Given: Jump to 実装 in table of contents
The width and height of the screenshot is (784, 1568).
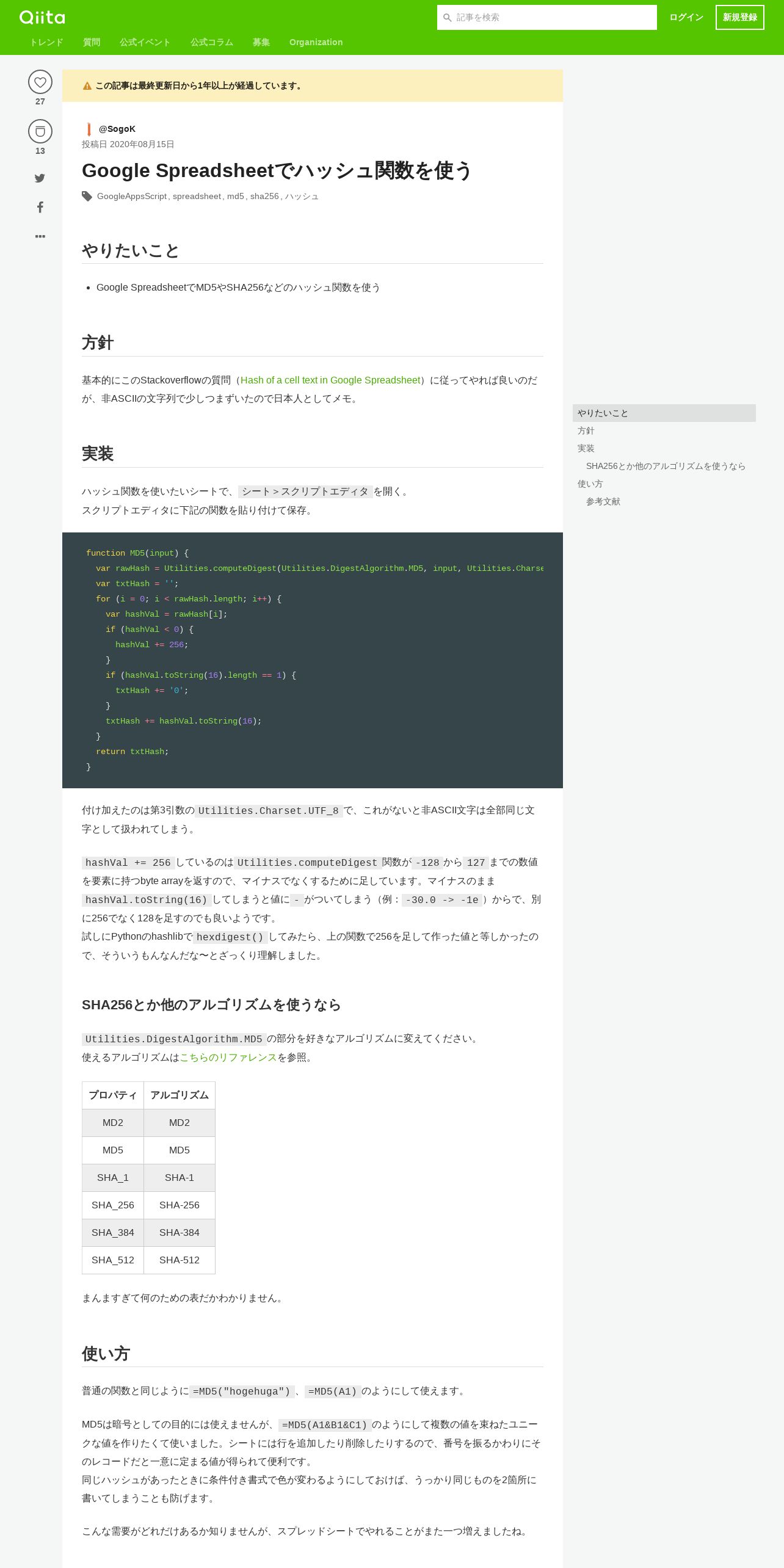Looking at the screenshot, I should (664, 448).
